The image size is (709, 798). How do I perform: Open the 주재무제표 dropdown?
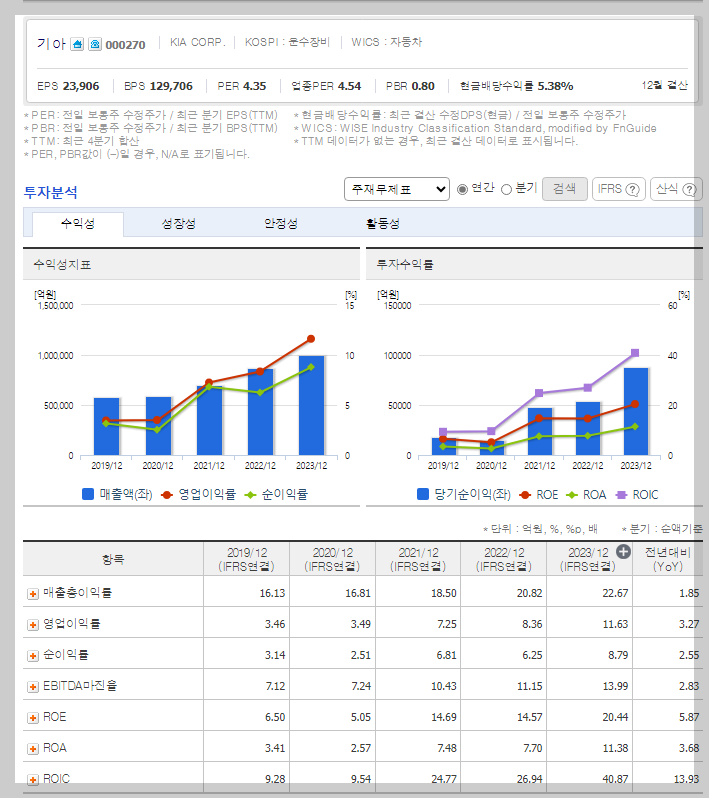pyautogui.click(x=396, y=189)
